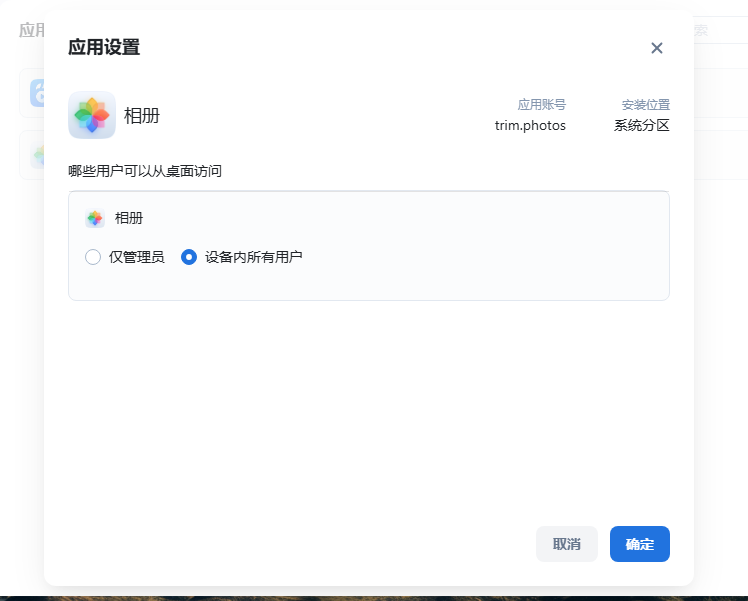Close the 应用设置 dialog with X

[656, 48]
